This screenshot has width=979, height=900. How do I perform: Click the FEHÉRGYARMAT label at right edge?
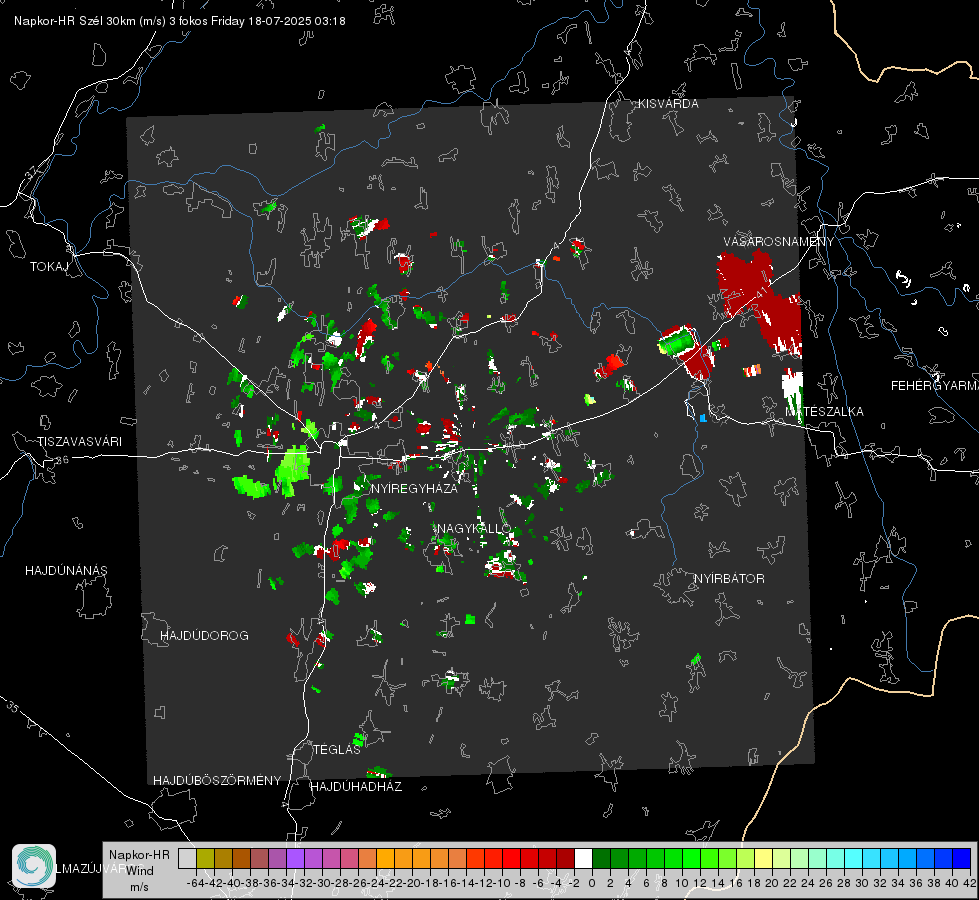pos(934,385)
